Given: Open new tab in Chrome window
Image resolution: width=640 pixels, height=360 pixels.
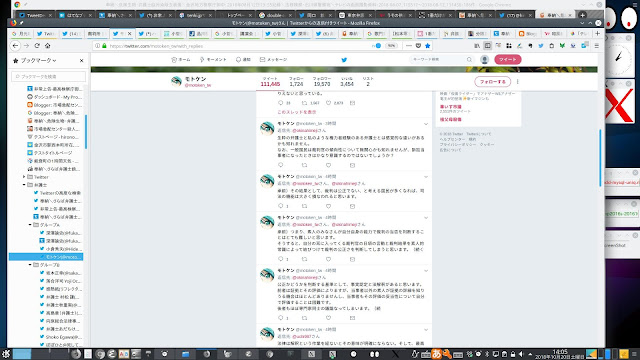Looking at the screenshot, I should pos(582,15).
